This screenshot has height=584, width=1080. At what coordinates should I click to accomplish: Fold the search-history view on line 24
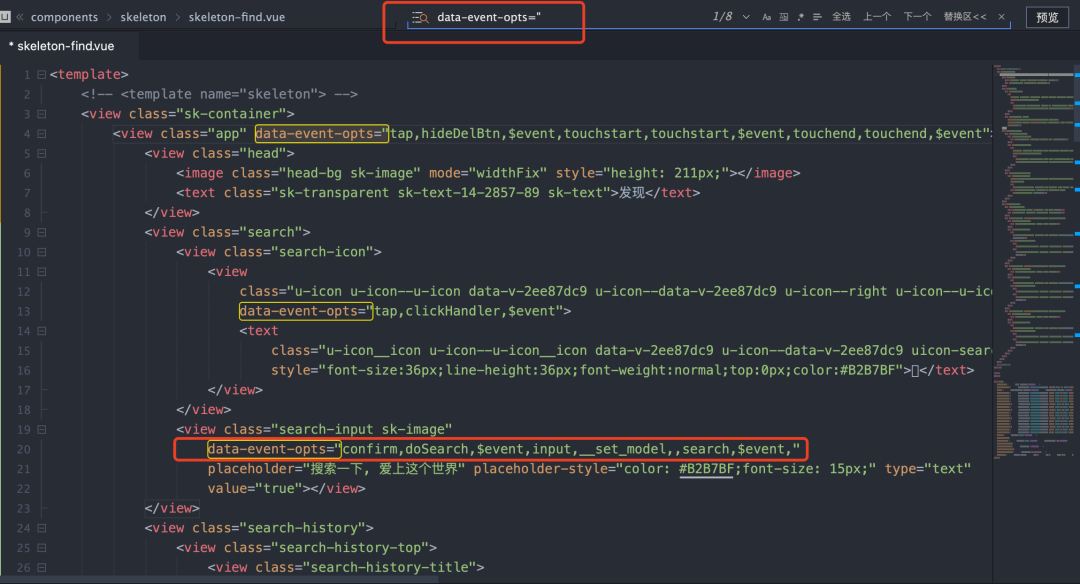point(41,528)
